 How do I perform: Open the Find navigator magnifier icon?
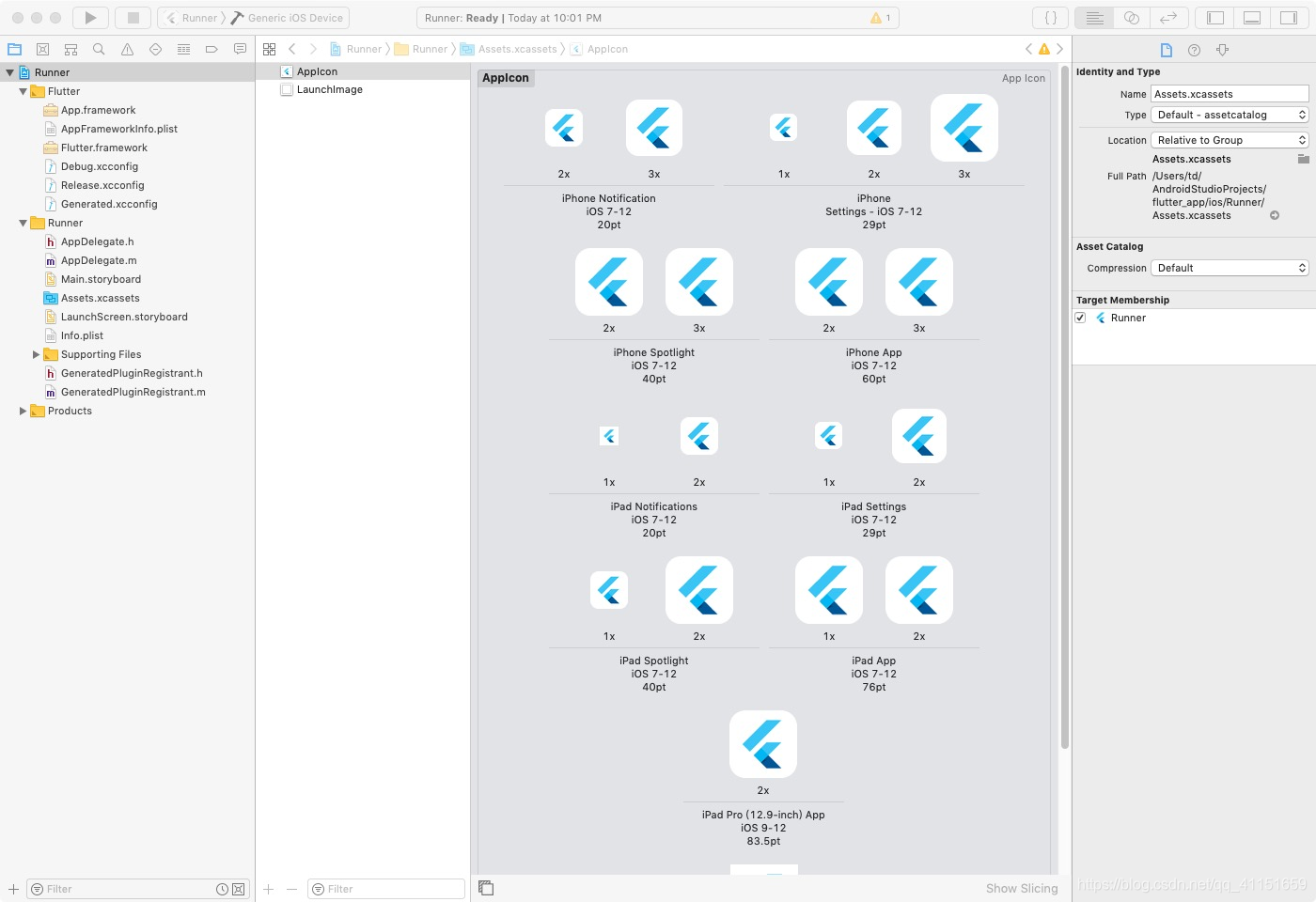pos(99,49)
